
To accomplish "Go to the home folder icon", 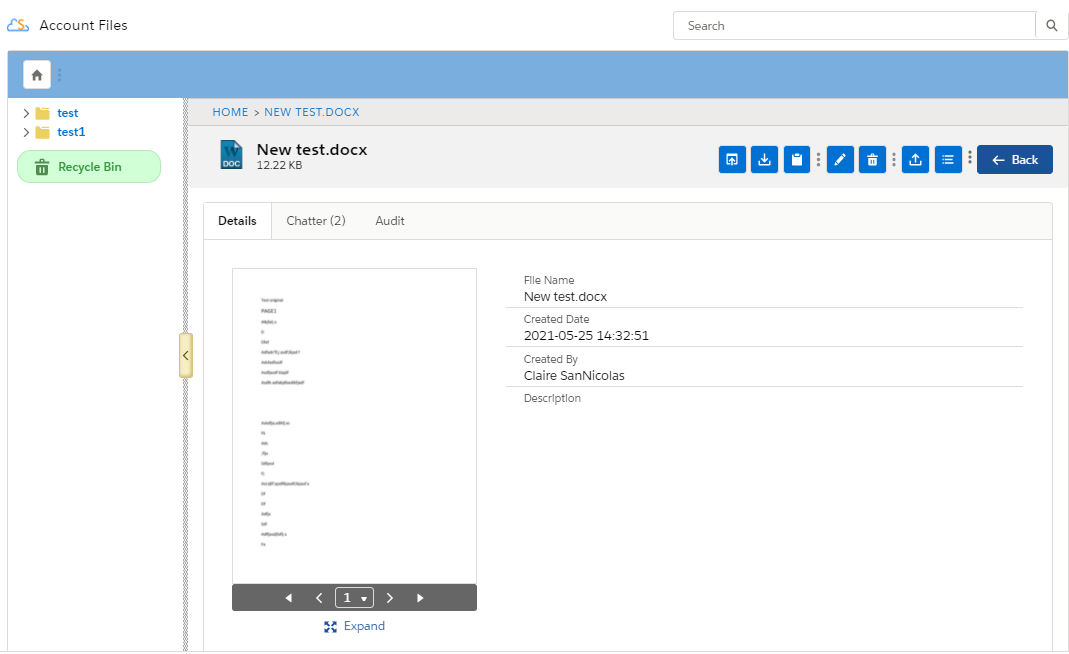I will click(37, 75).
